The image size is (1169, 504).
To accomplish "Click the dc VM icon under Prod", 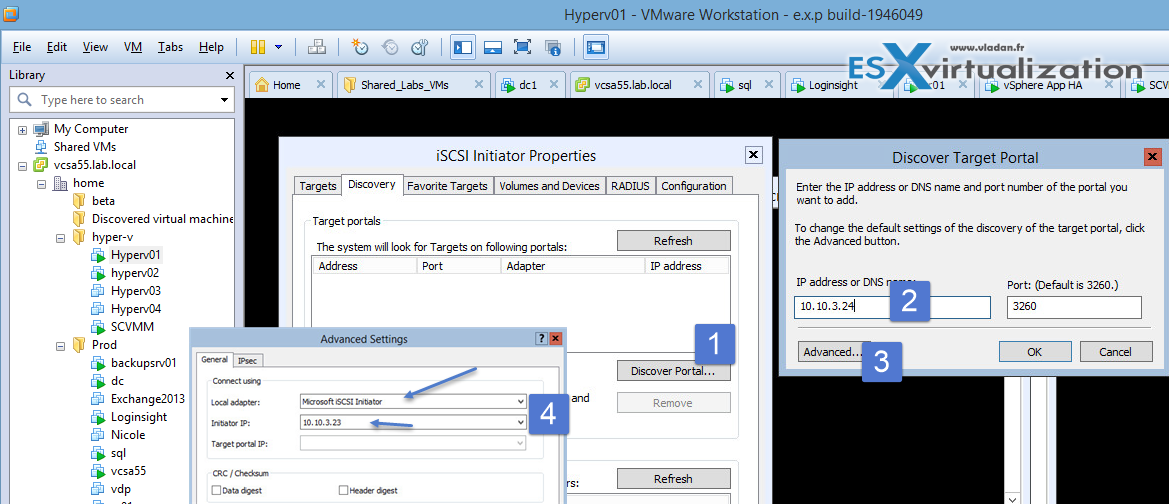I will 99,381.
